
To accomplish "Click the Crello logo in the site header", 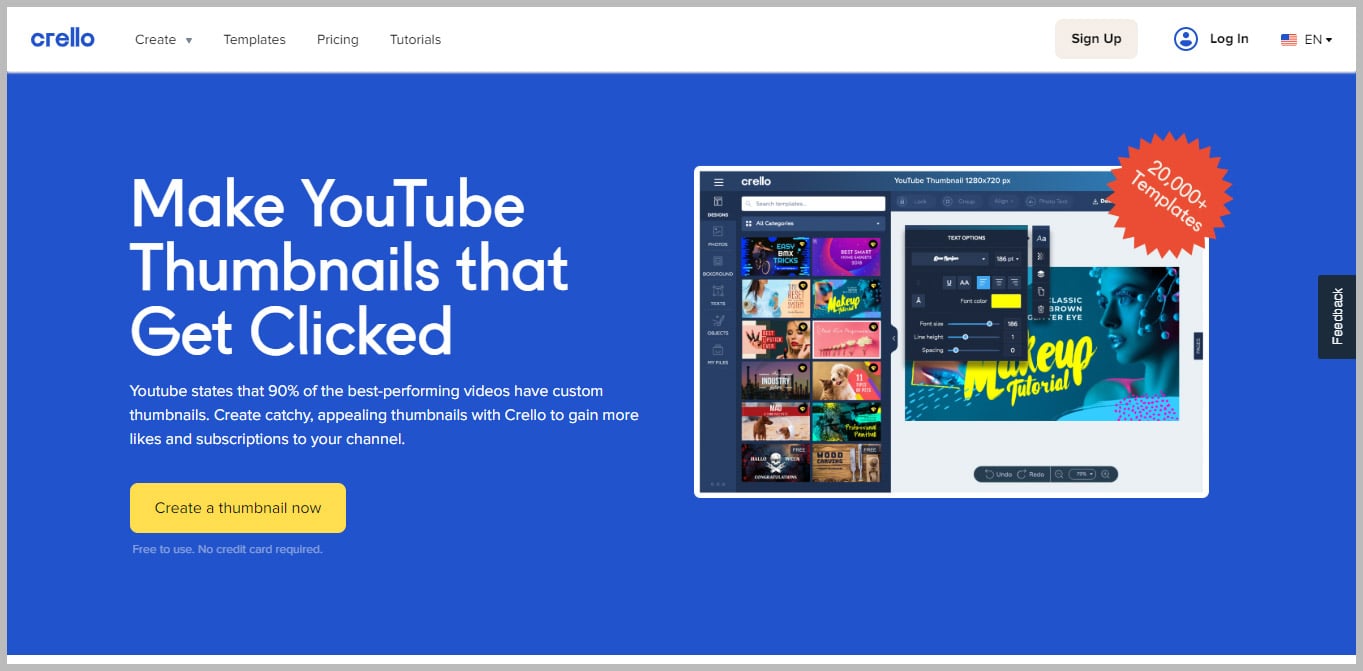I will click(62, 38).
